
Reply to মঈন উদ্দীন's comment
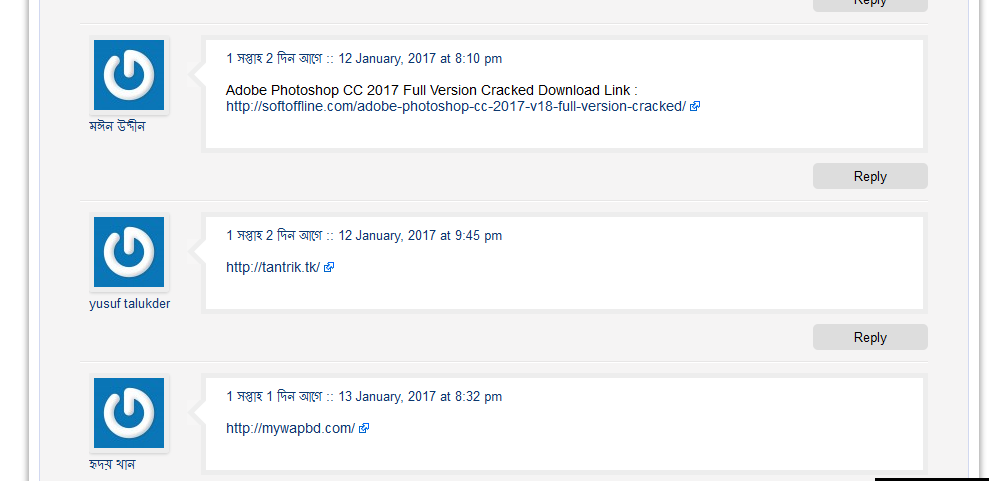point(870,176)
